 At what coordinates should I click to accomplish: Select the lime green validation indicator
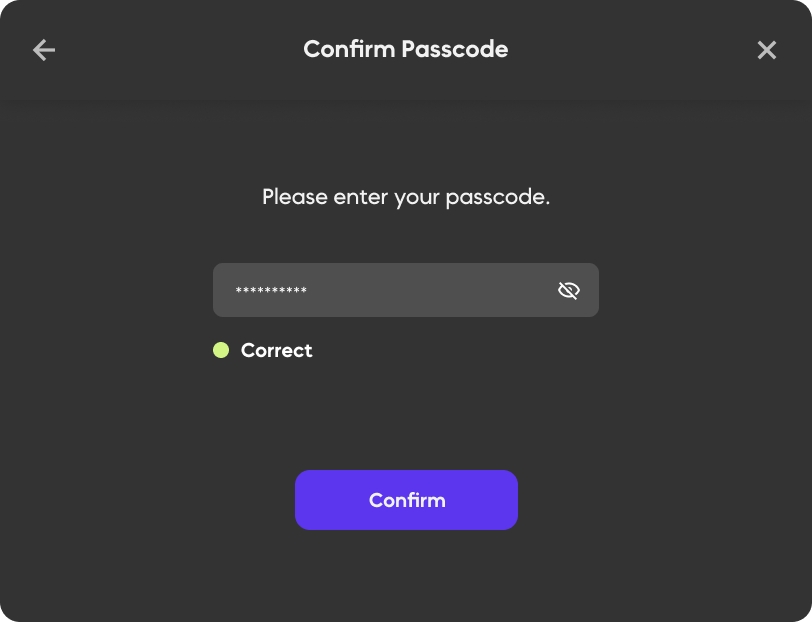221,350
